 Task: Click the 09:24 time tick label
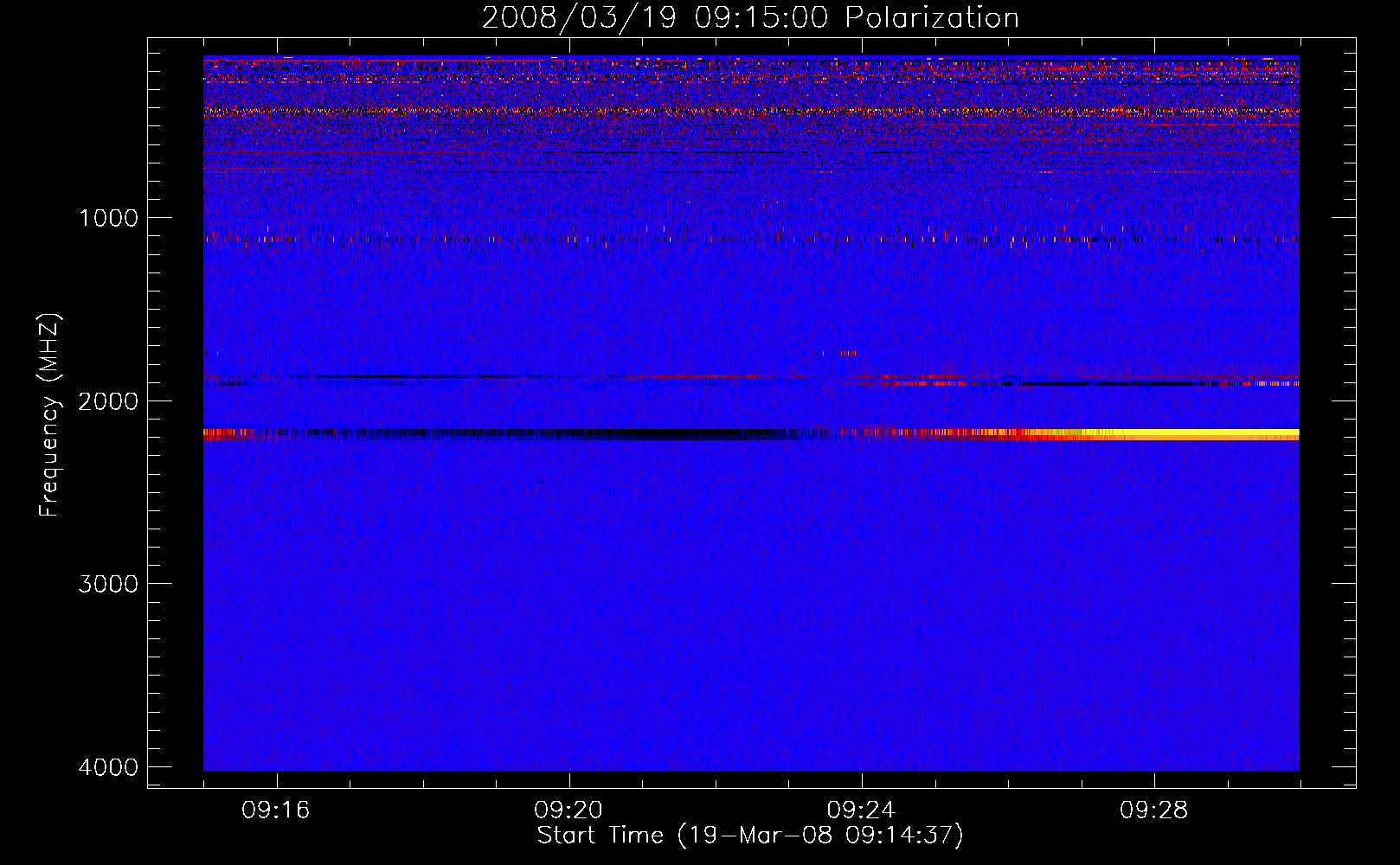click(861, 811)
